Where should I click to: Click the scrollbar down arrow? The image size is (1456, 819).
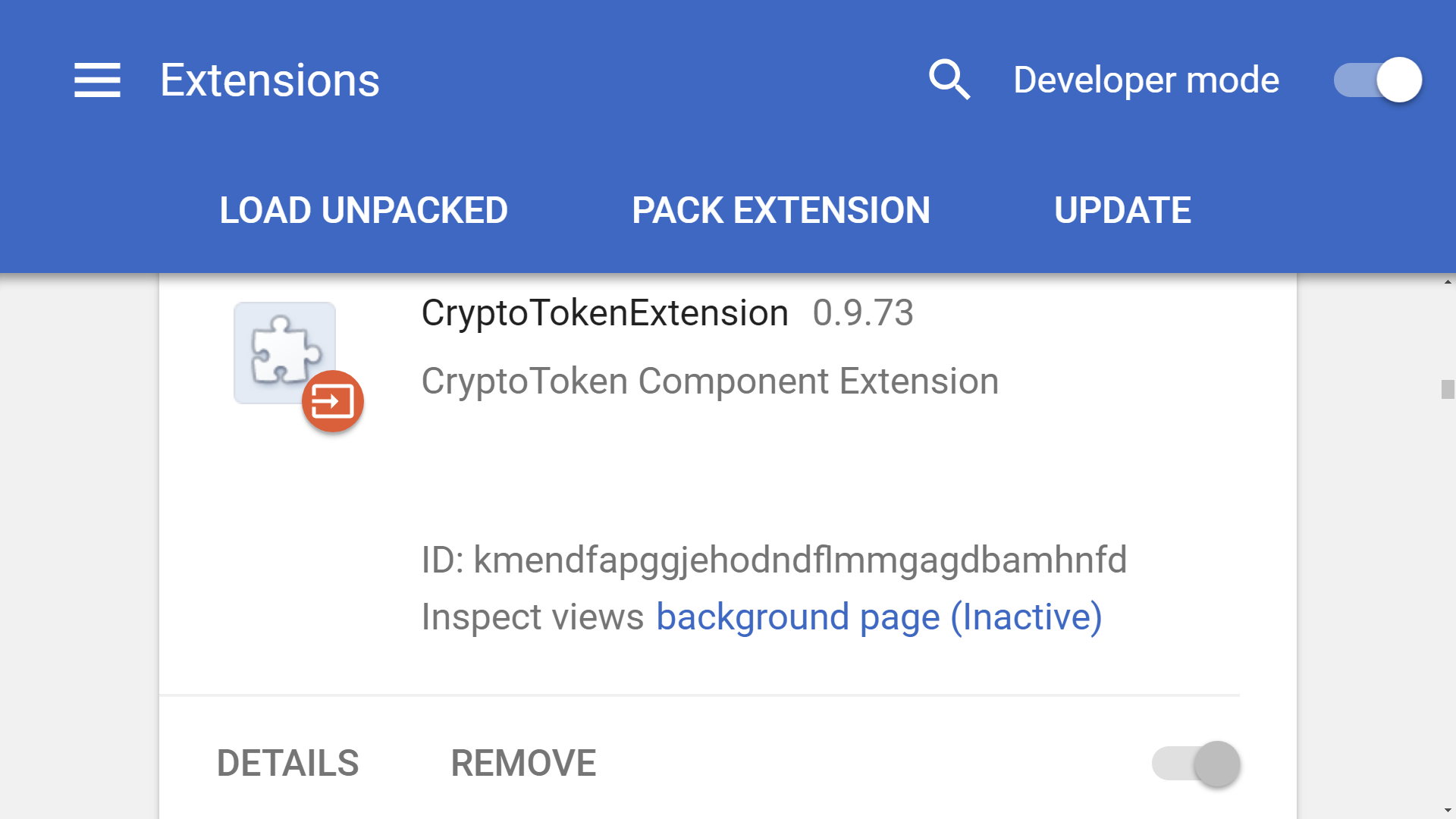1448,811
